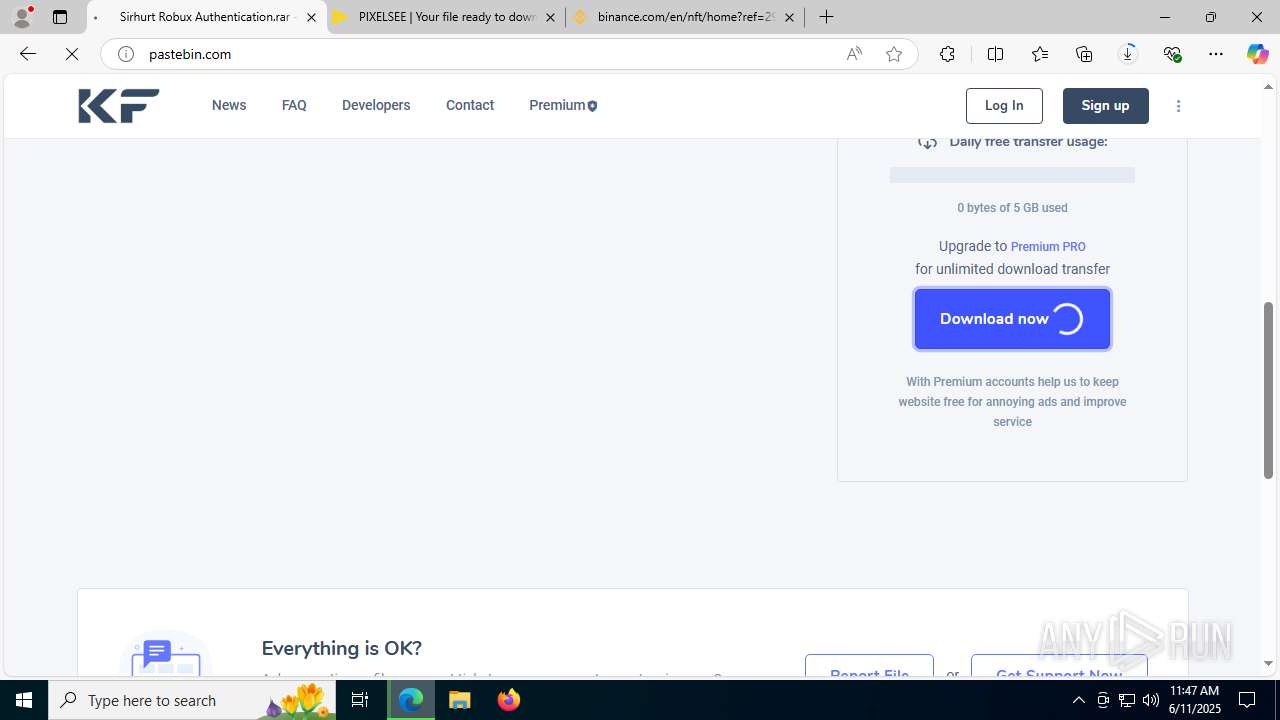Click the Edge icon on the taskbar
1280x720 pixels.
coord(411,700)
